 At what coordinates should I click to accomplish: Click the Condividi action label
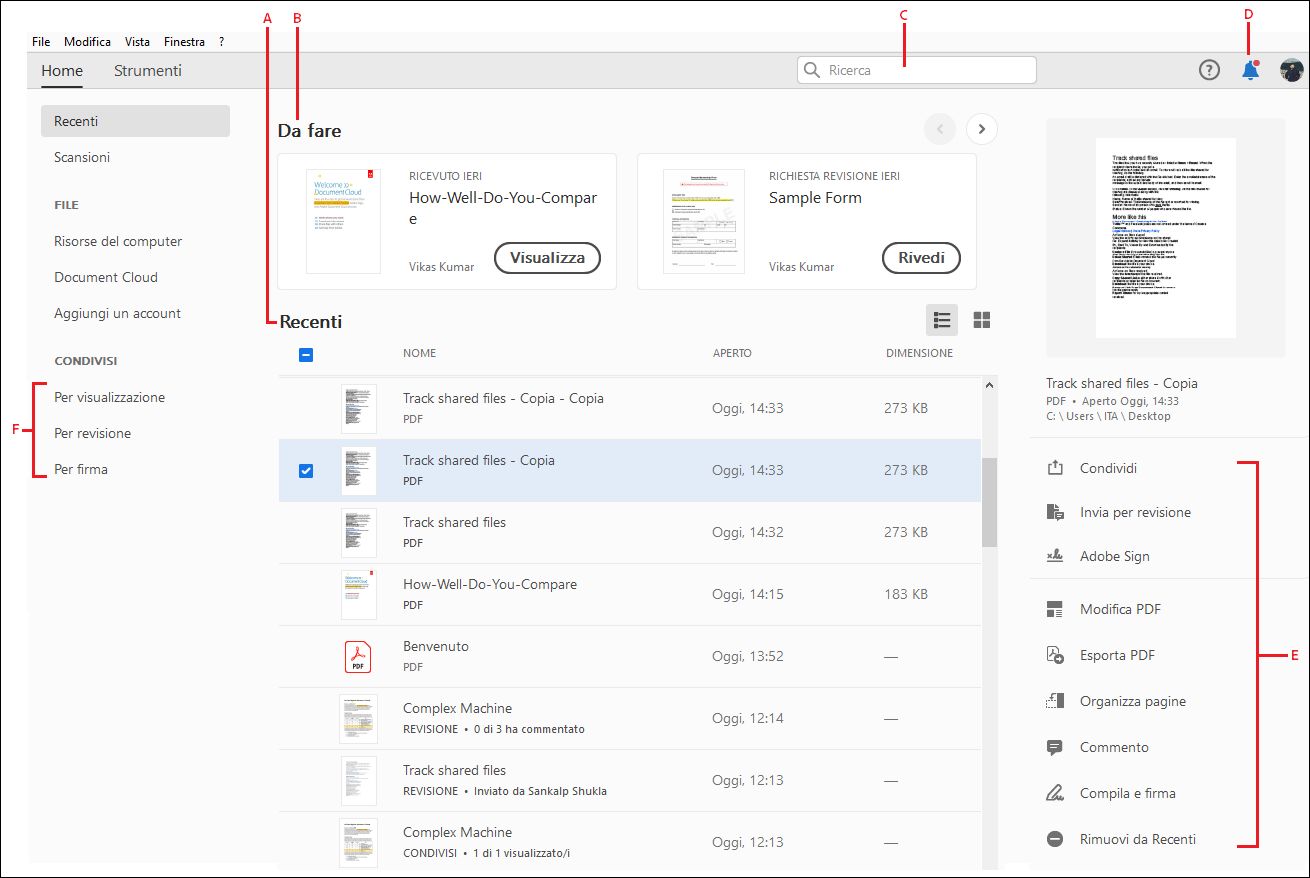tap(1108, 468)
